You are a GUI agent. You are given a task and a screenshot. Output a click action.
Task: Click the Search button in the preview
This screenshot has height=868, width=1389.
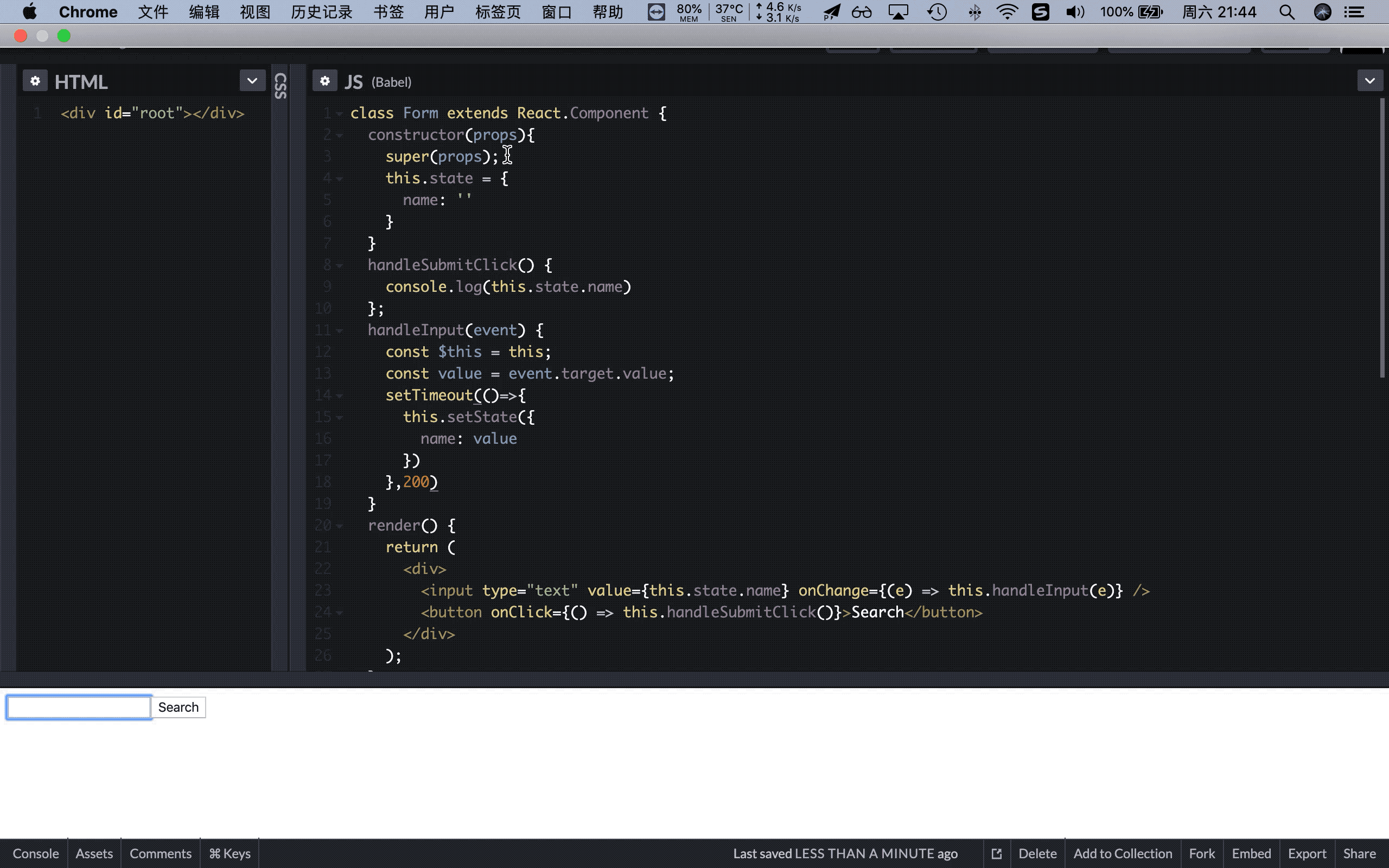coord(178,707)
